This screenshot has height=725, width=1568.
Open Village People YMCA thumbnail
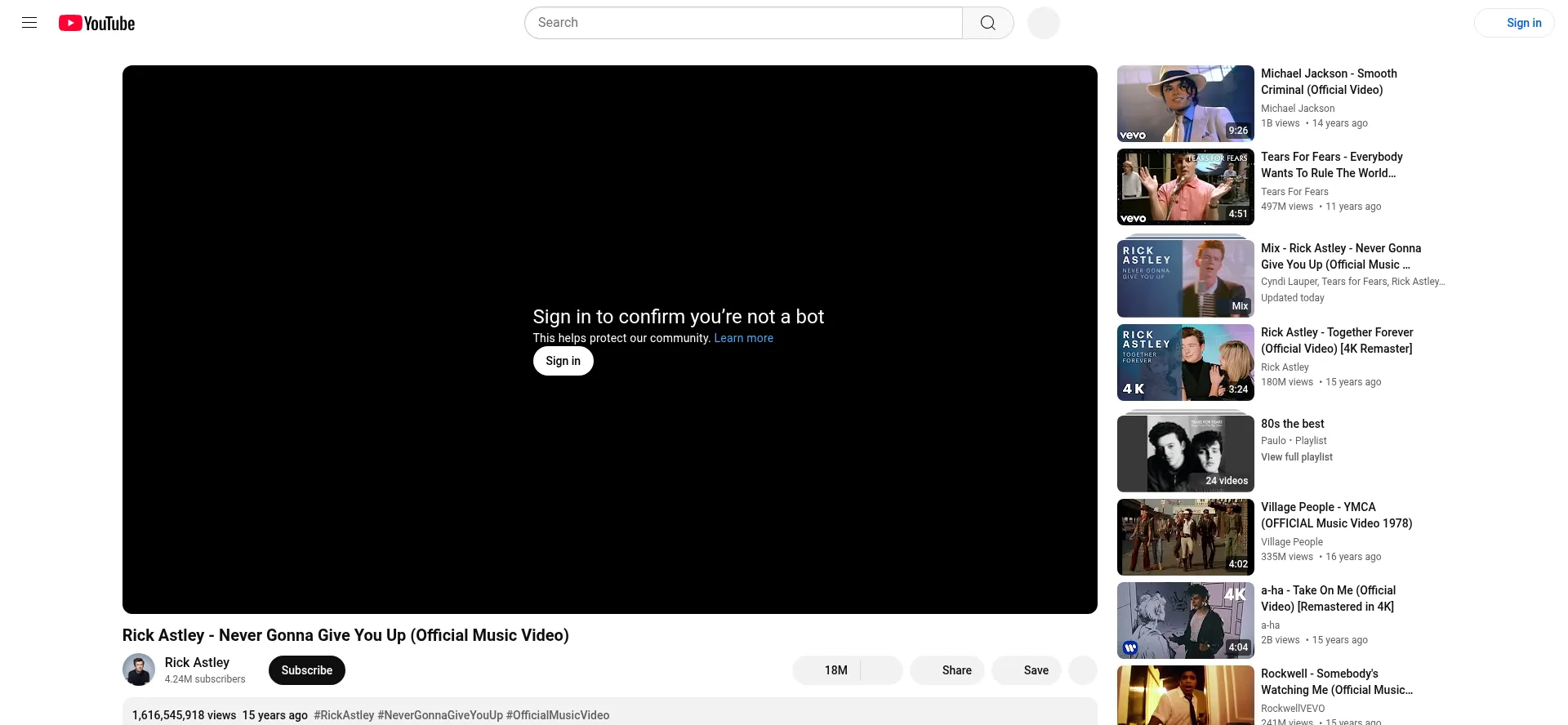pos(1186,537)
